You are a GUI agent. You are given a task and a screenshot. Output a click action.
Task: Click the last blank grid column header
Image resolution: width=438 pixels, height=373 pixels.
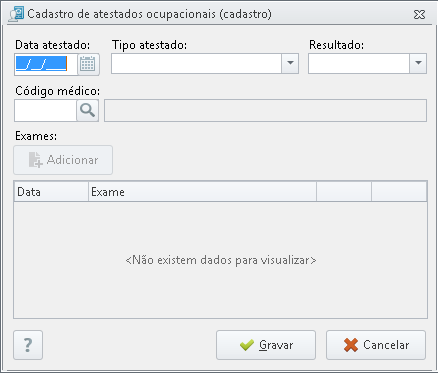coord(399,192)
